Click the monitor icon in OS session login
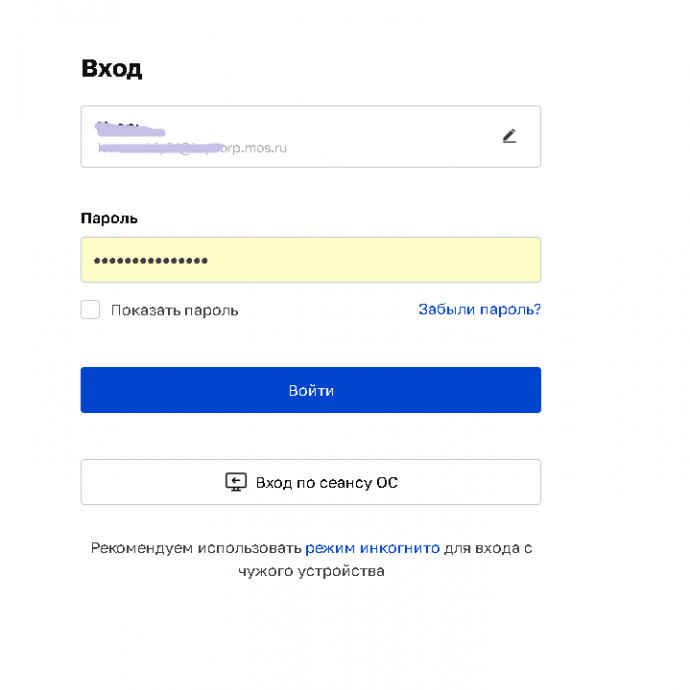Viewport: 690px width, 690px height. [x=236, y=482]
